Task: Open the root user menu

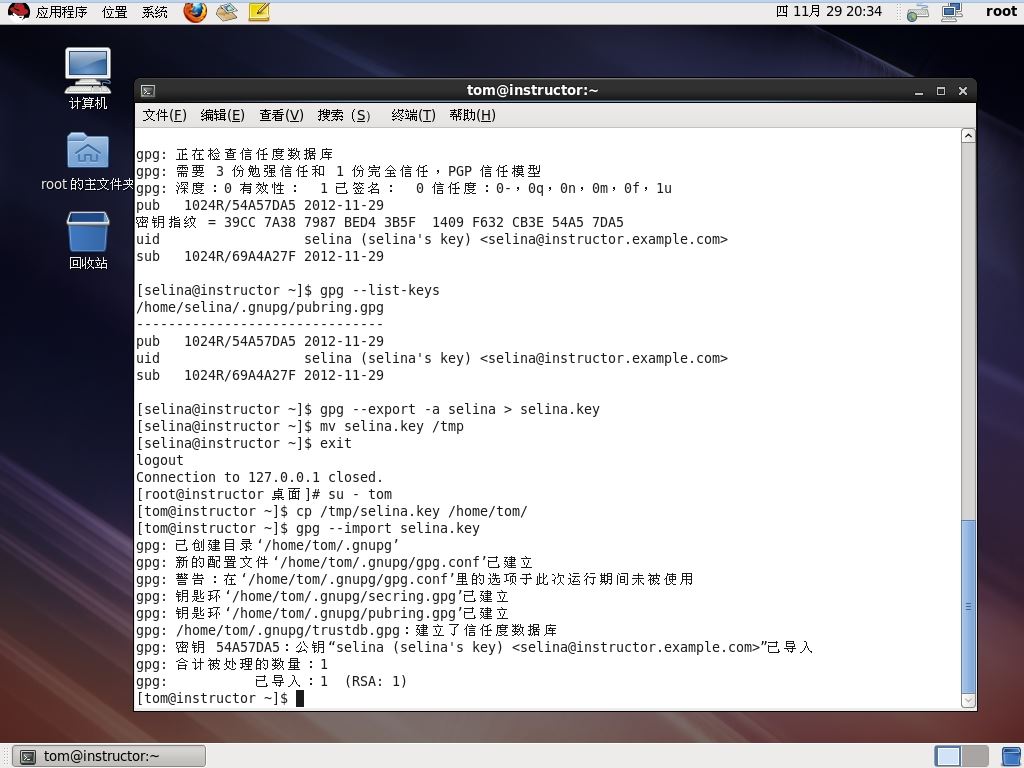Action: coord(1000,11)
